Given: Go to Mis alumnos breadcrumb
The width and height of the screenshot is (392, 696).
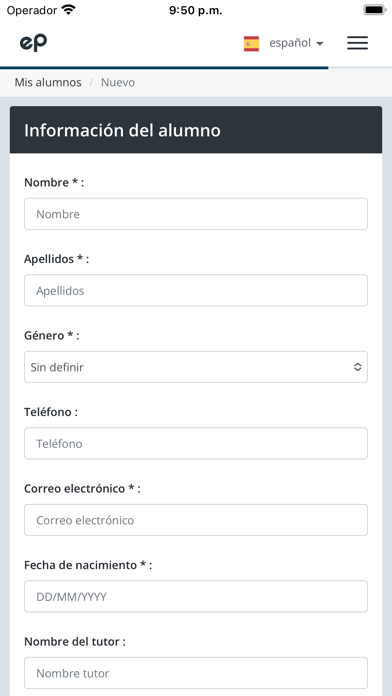Looking at the screenshot, I should coord(48,83).
